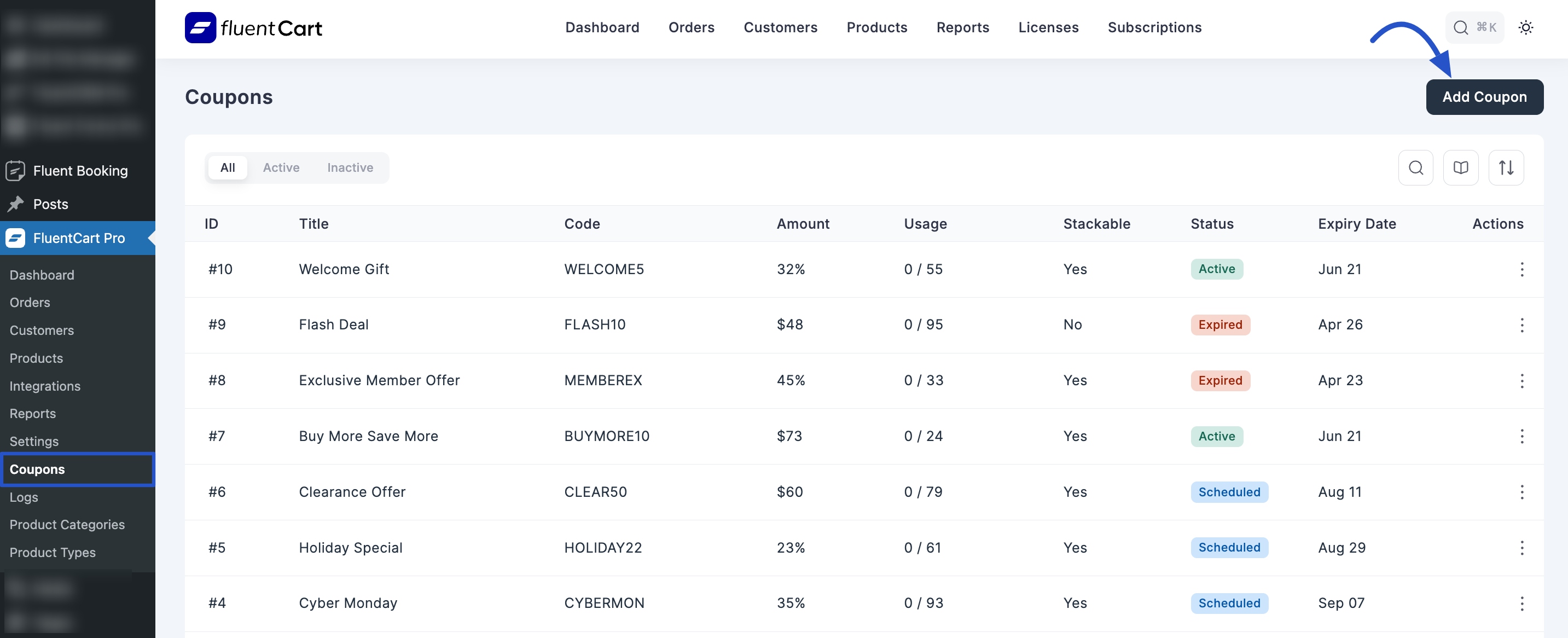Open actions menu for Welcome Gift coupon
The width and height of the screenshot is (1568, 638).
(1521, 269)
